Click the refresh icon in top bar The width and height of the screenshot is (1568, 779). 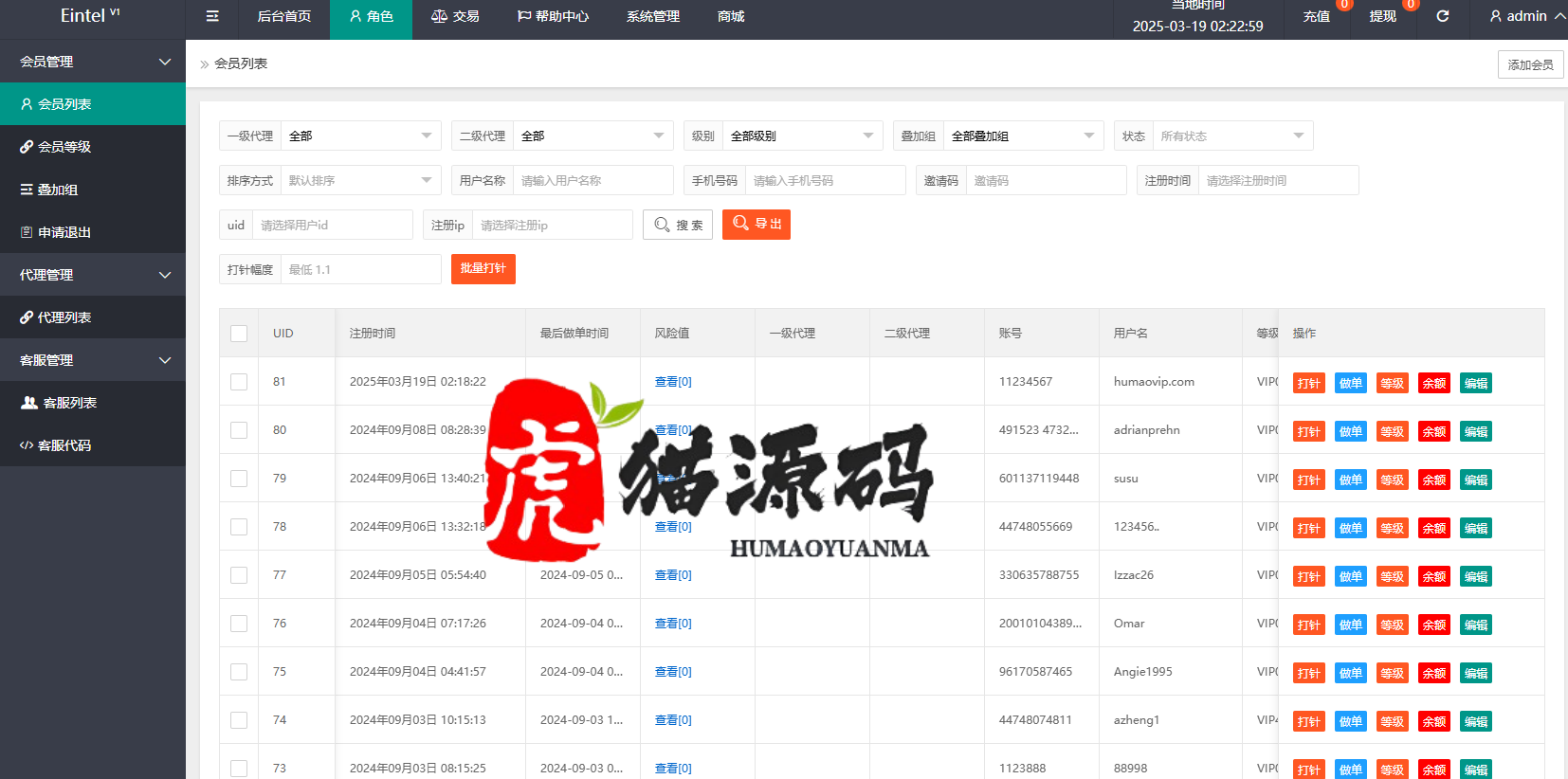tap(1443, 16)
